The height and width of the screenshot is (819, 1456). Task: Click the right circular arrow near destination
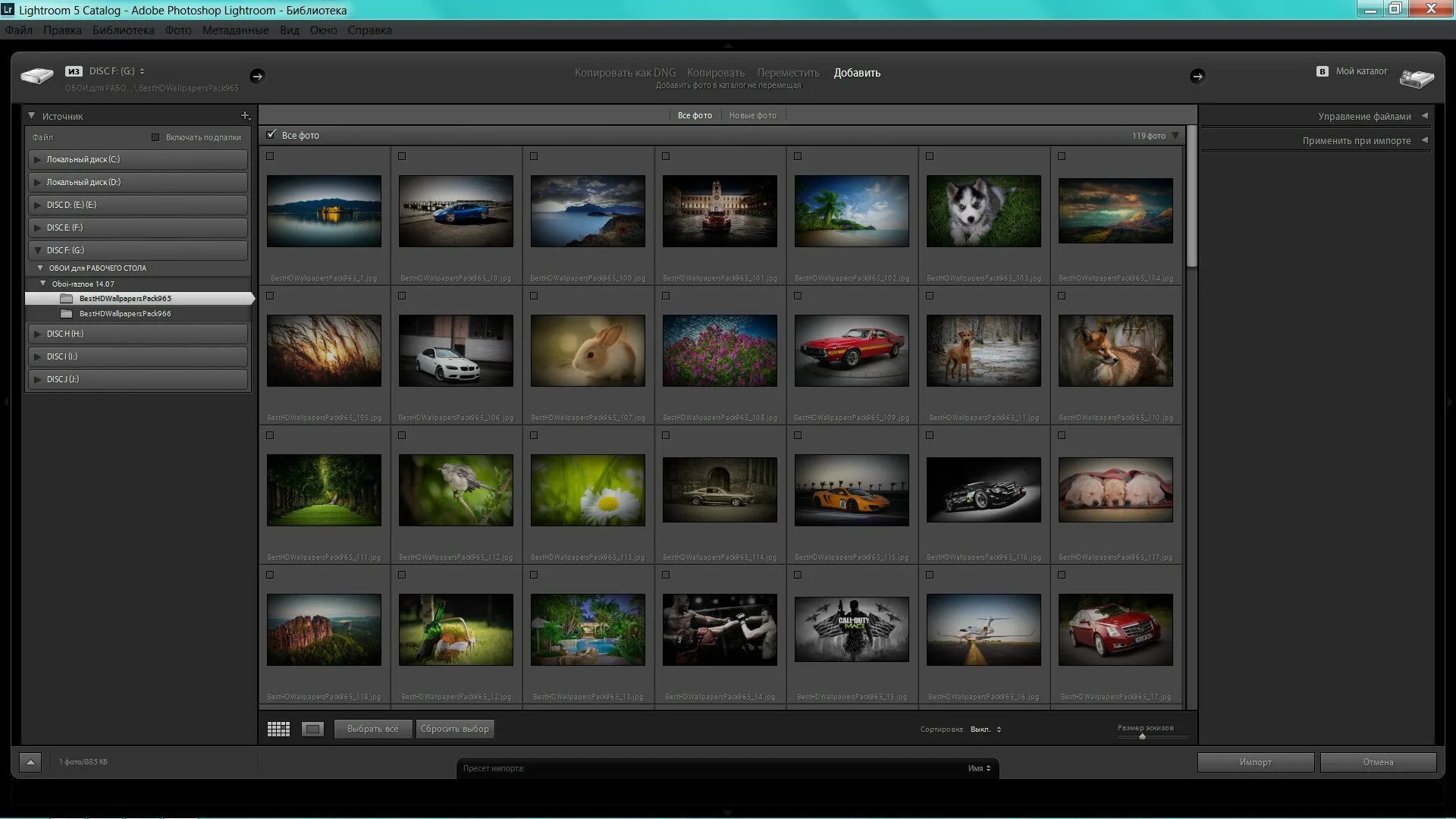pos(1197,76)
